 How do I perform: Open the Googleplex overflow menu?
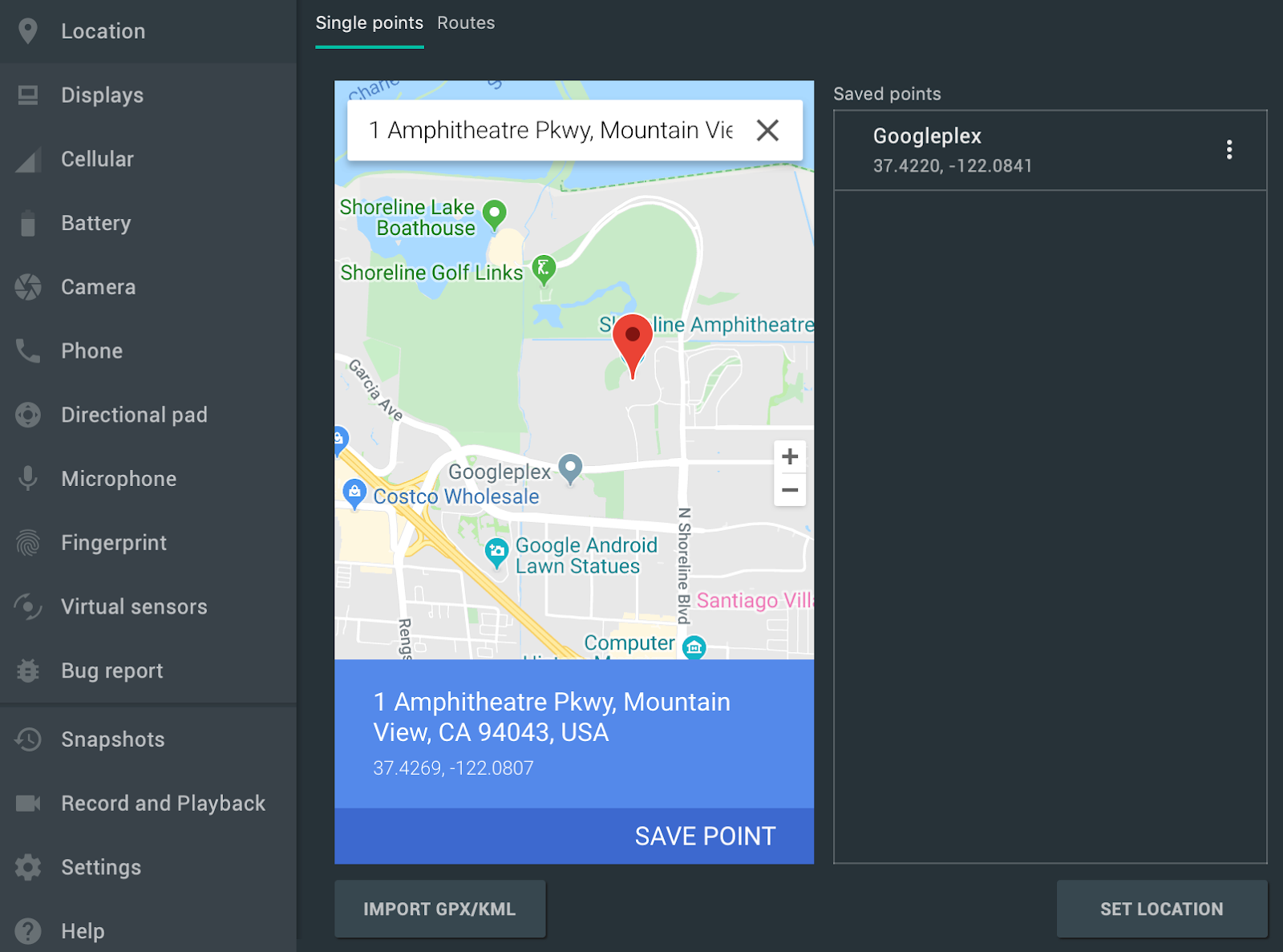[1229, 150]
